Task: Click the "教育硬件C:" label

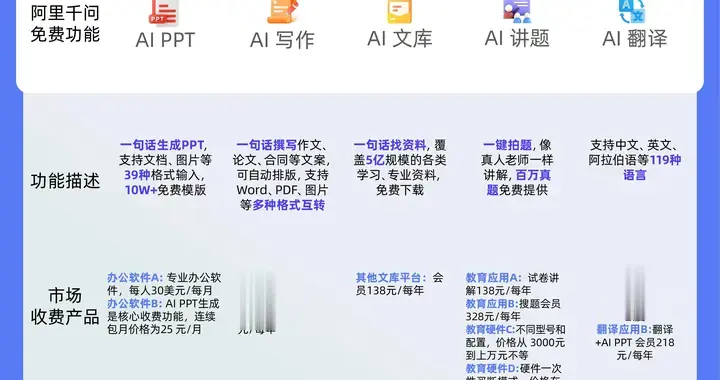Action: click(x=491, y=330)
